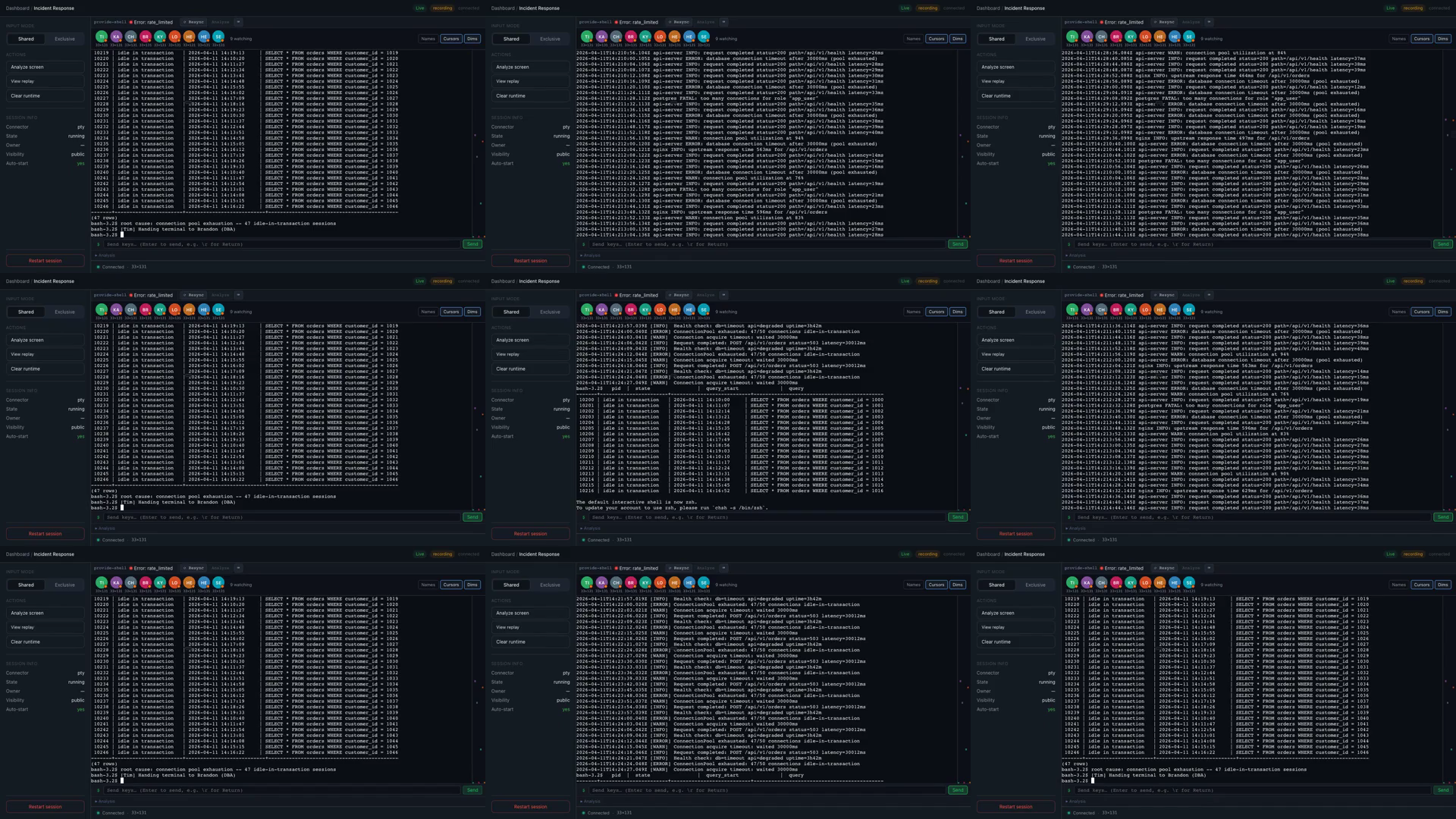This screenshot has height=819, width=1456.
Task: Click SE avatar in top-right panel
Action: [1189, 36]
